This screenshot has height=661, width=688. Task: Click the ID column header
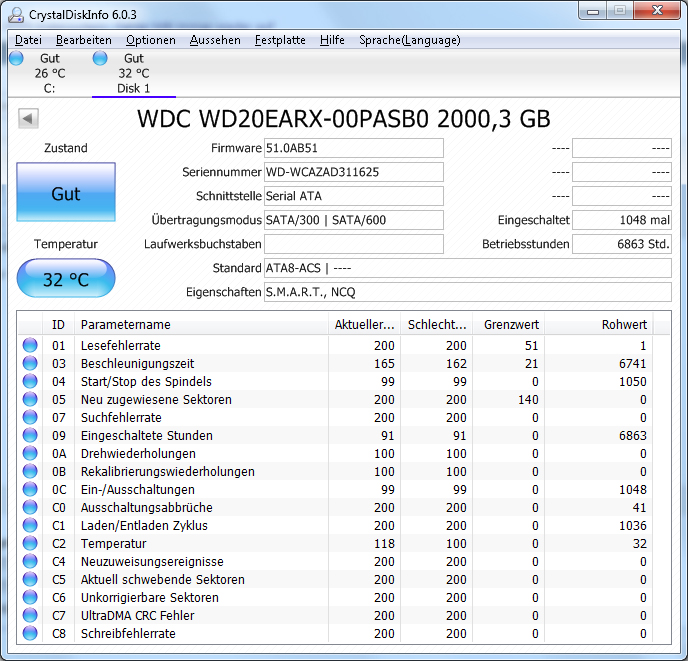tap(58, 324)
